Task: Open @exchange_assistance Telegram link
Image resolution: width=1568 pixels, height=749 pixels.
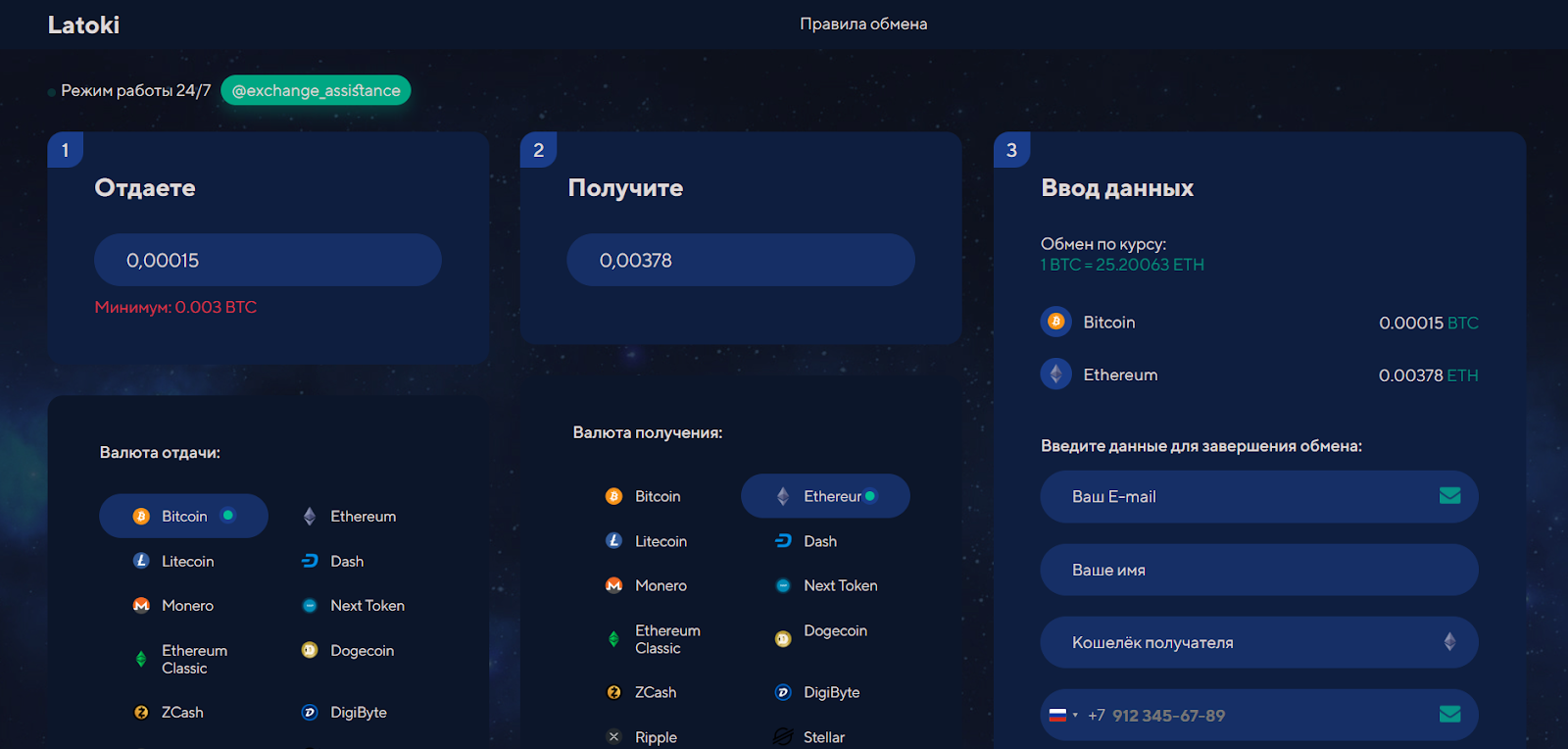Action: tap(316, 90)
